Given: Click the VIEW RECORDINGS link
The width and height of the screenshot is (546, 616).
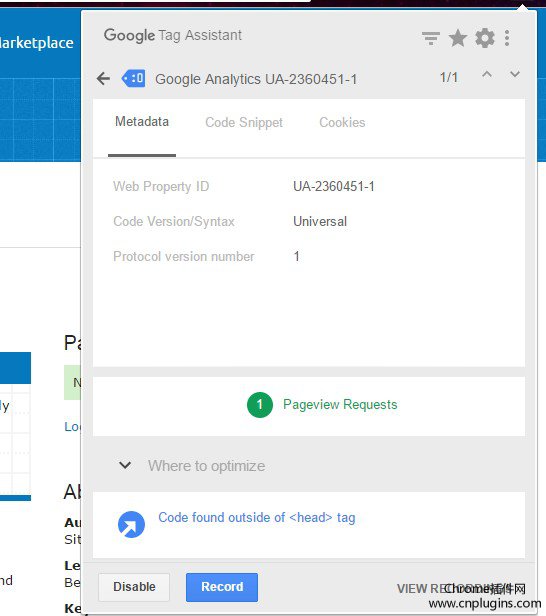Looking at the screenshot, I should coord(456,588).
